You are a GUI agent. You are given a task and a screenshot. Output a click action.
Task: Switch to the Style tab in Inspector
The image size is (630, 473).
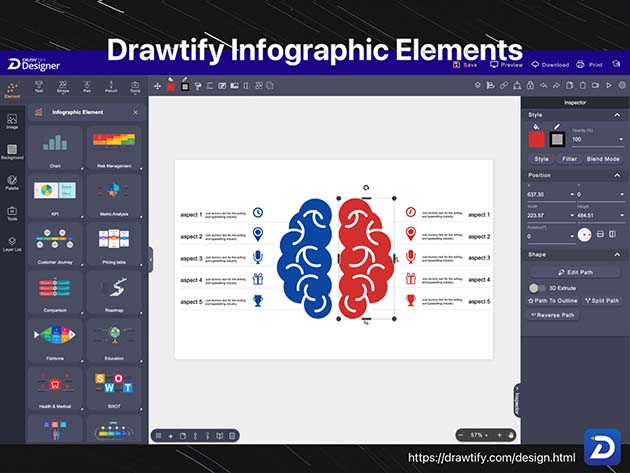pyautogui.click(x=541, y=159)
